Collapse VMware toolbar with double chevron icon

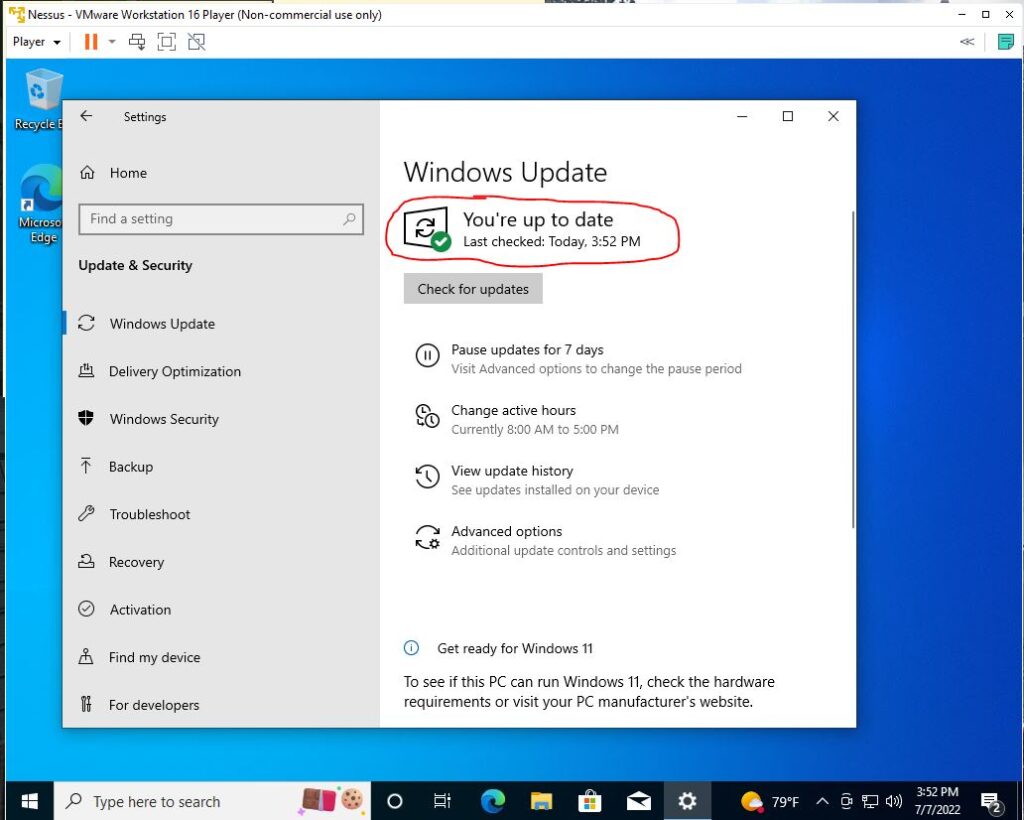pos(967,42)
